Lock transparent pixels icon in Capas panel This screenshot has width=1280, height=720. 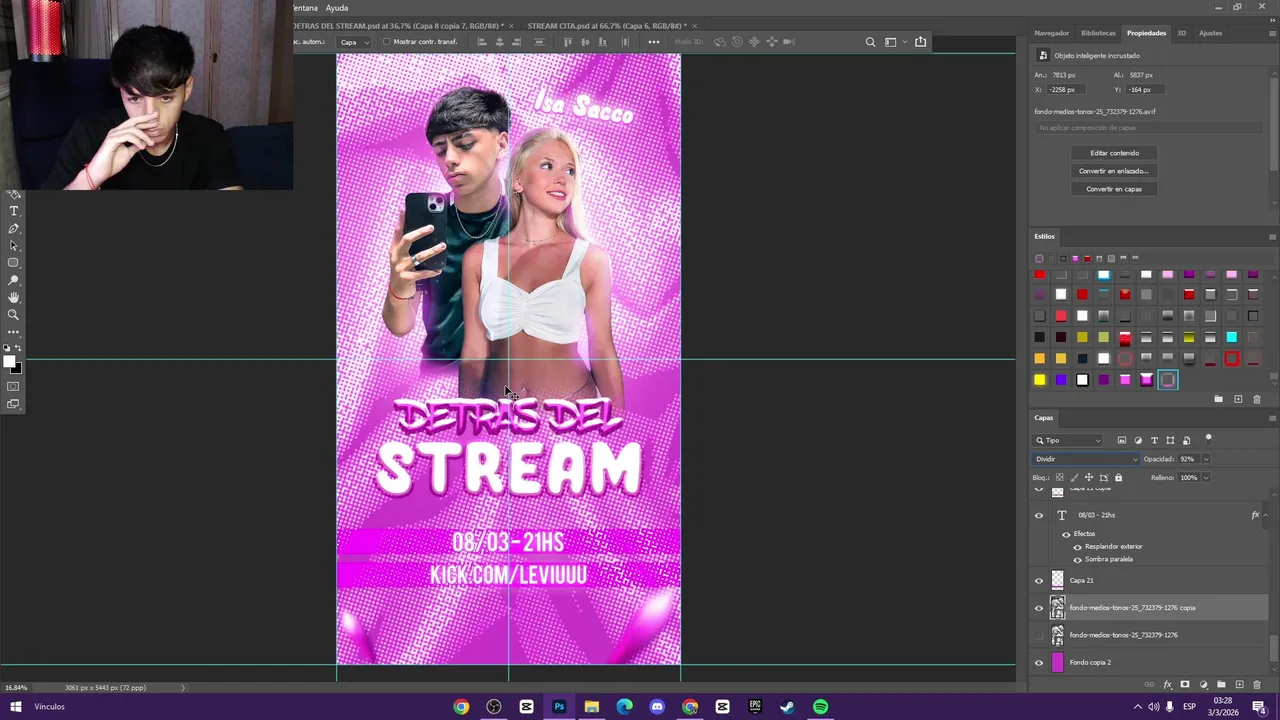click(x=1060, y=477)
